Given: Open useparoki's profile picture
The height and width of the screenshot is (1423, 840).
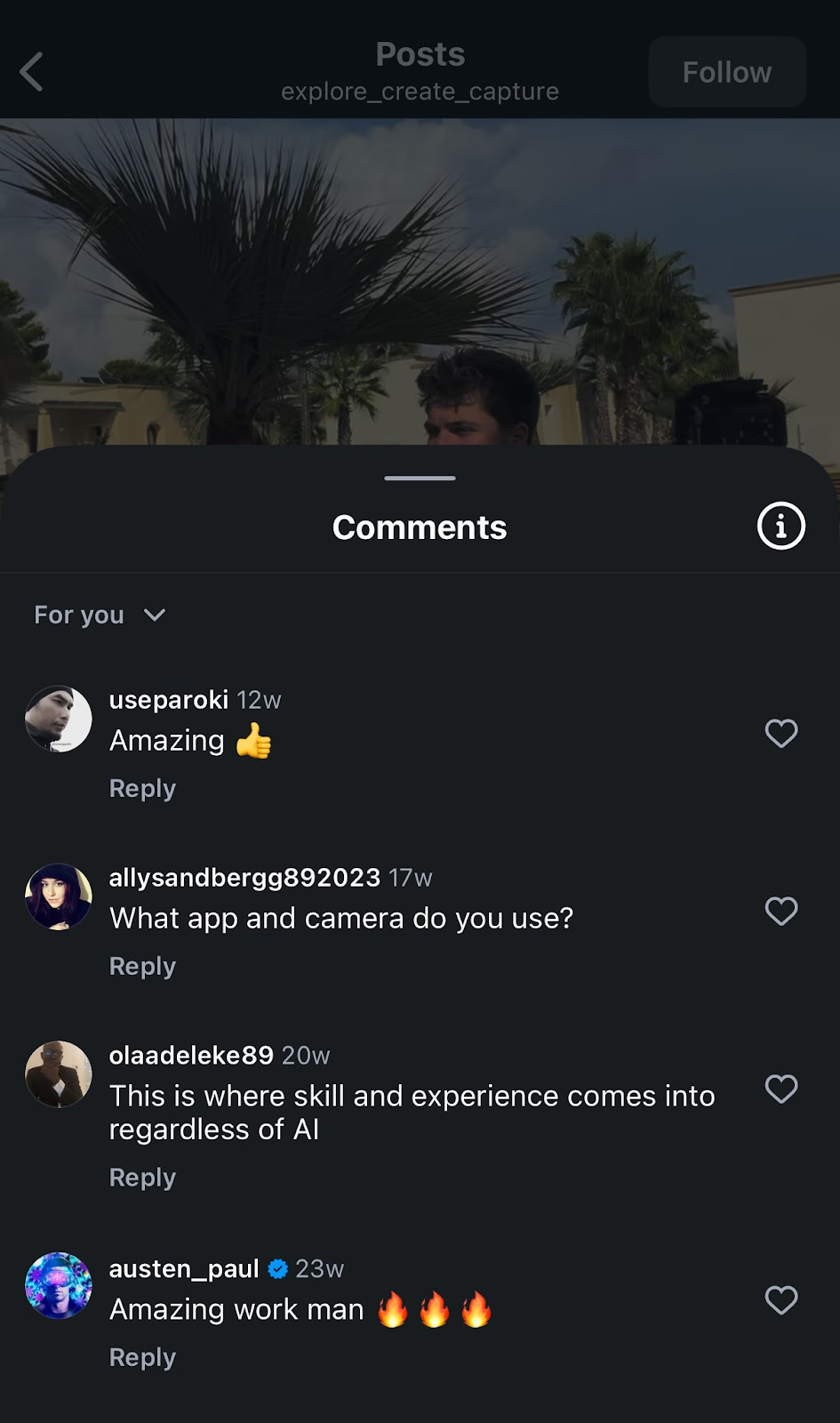Looking at the screenshot, I should point(59,719).
